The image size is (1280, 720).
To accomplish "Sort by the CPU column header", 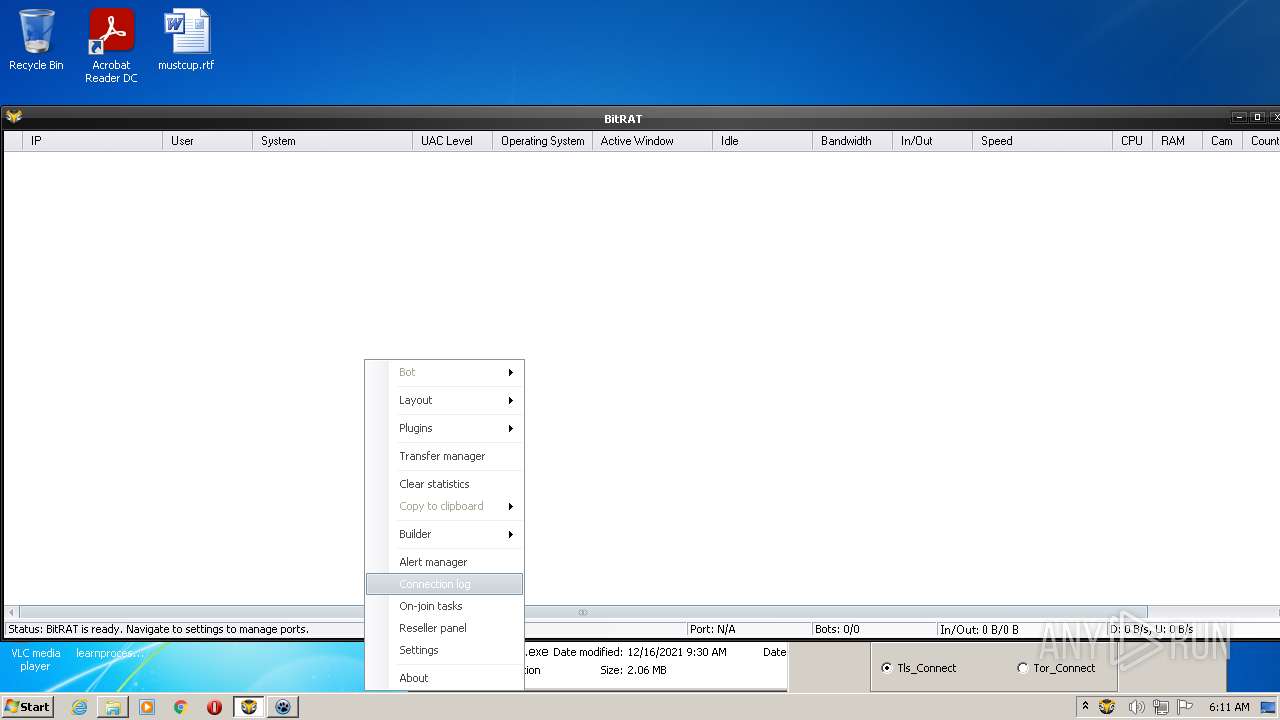I will (1132, 141).
